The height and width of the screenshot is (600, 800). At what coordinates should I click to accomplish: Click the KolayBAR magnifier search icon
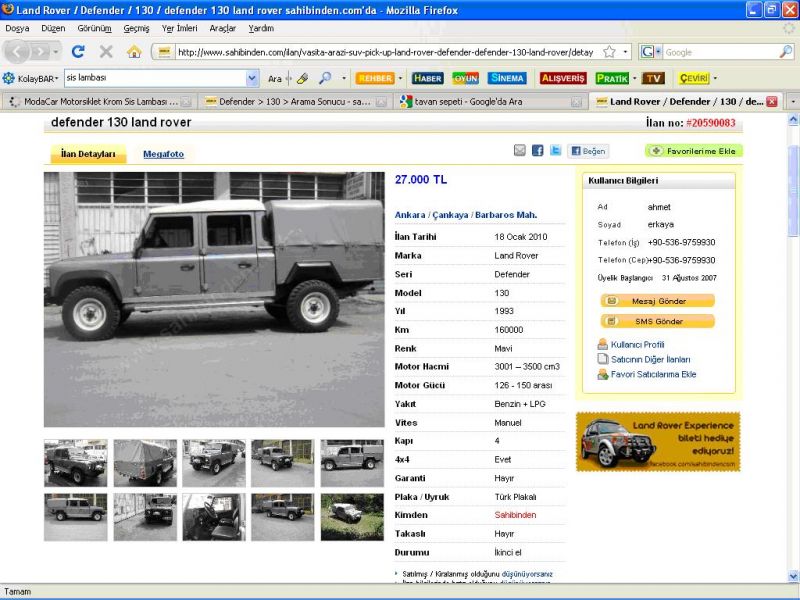[x=325, y=78]
